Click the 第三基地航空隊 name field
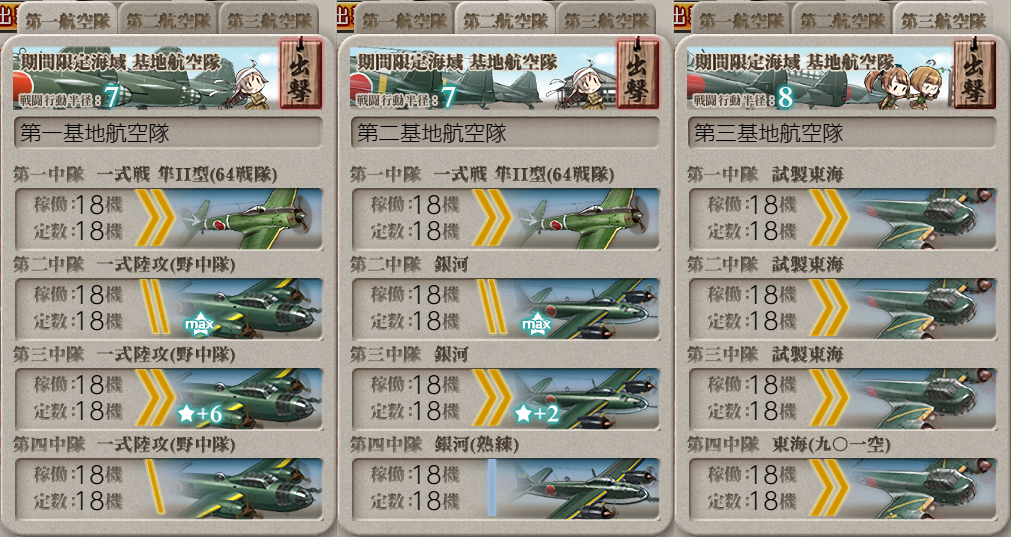Image resolution: width=1011 pixels, height=537 pixels. 842,133
